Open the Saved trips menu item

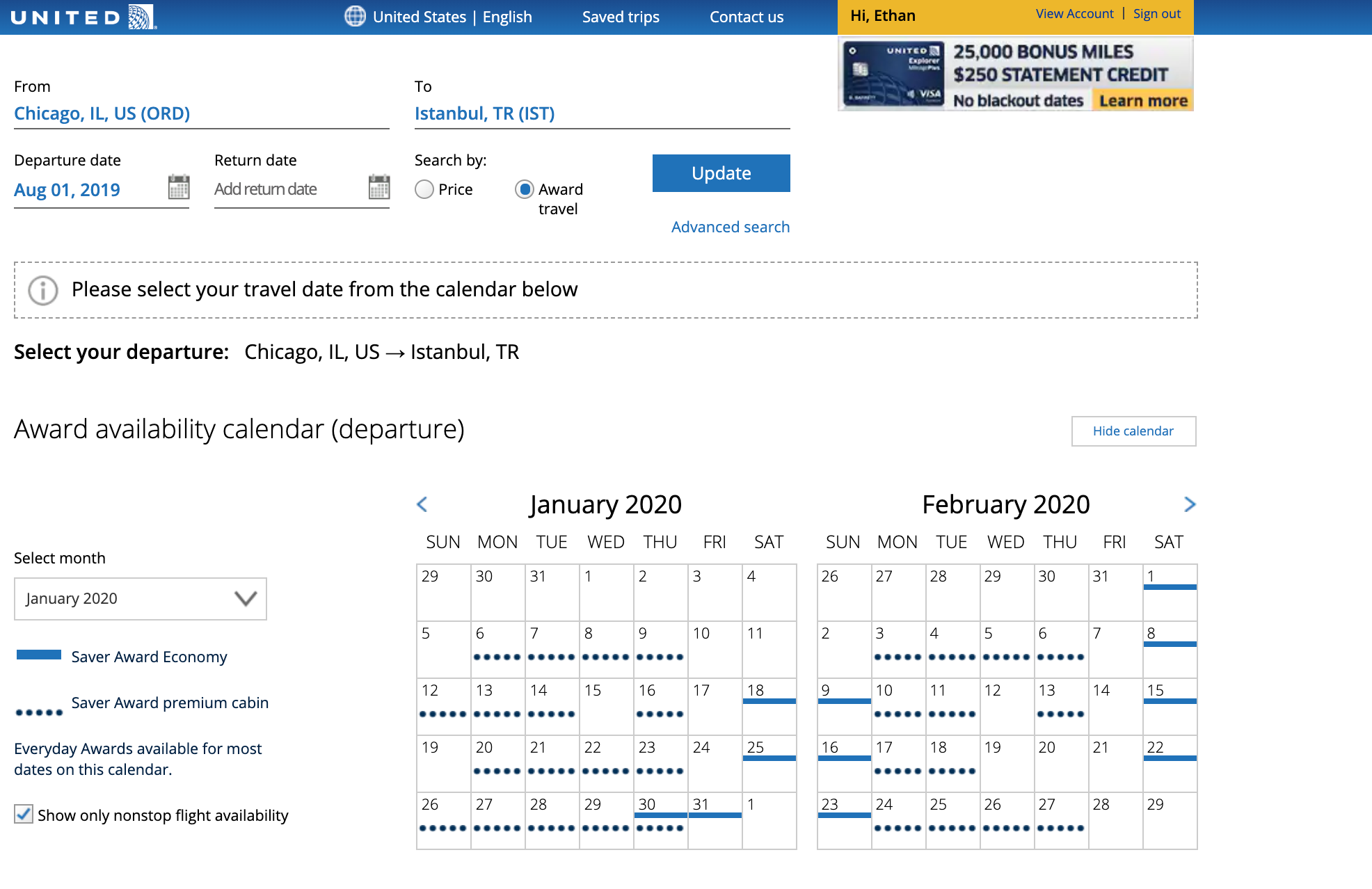tap(621, 17)
